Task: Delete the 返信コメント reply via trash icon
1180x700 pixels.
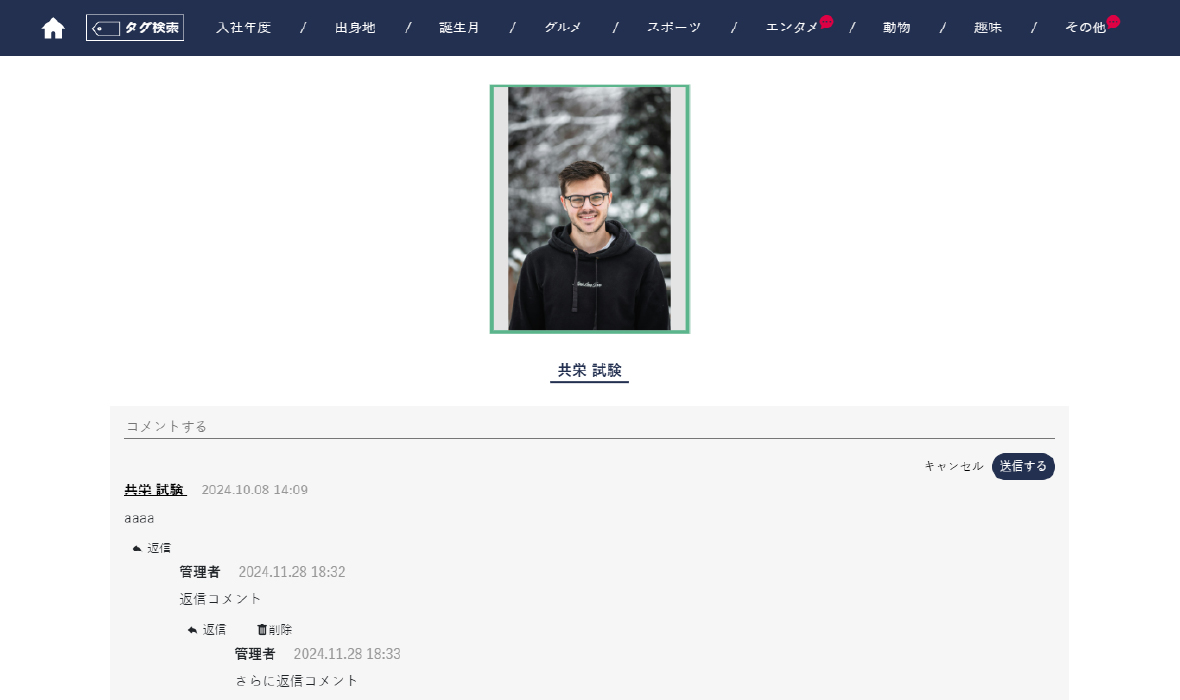Action: tap(262, 629)
